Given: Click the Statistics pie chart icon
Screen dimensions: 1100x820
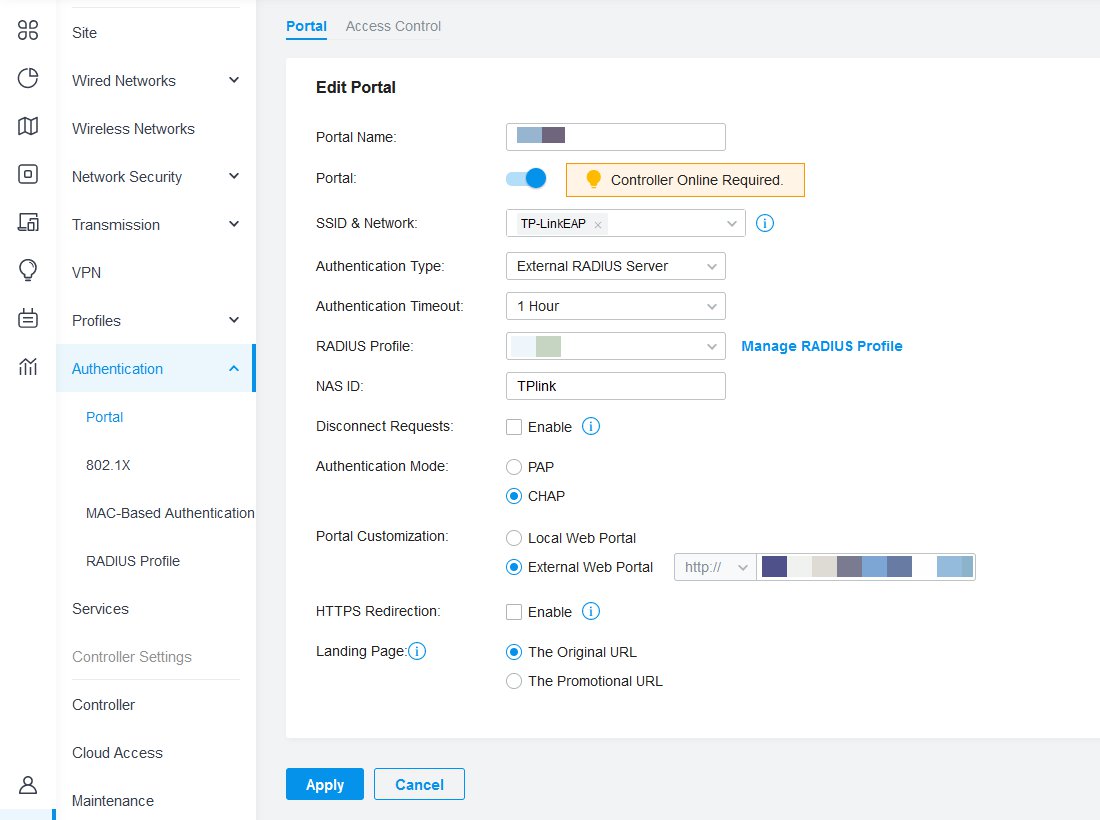Looking at the screenshot, I should 28,78.
